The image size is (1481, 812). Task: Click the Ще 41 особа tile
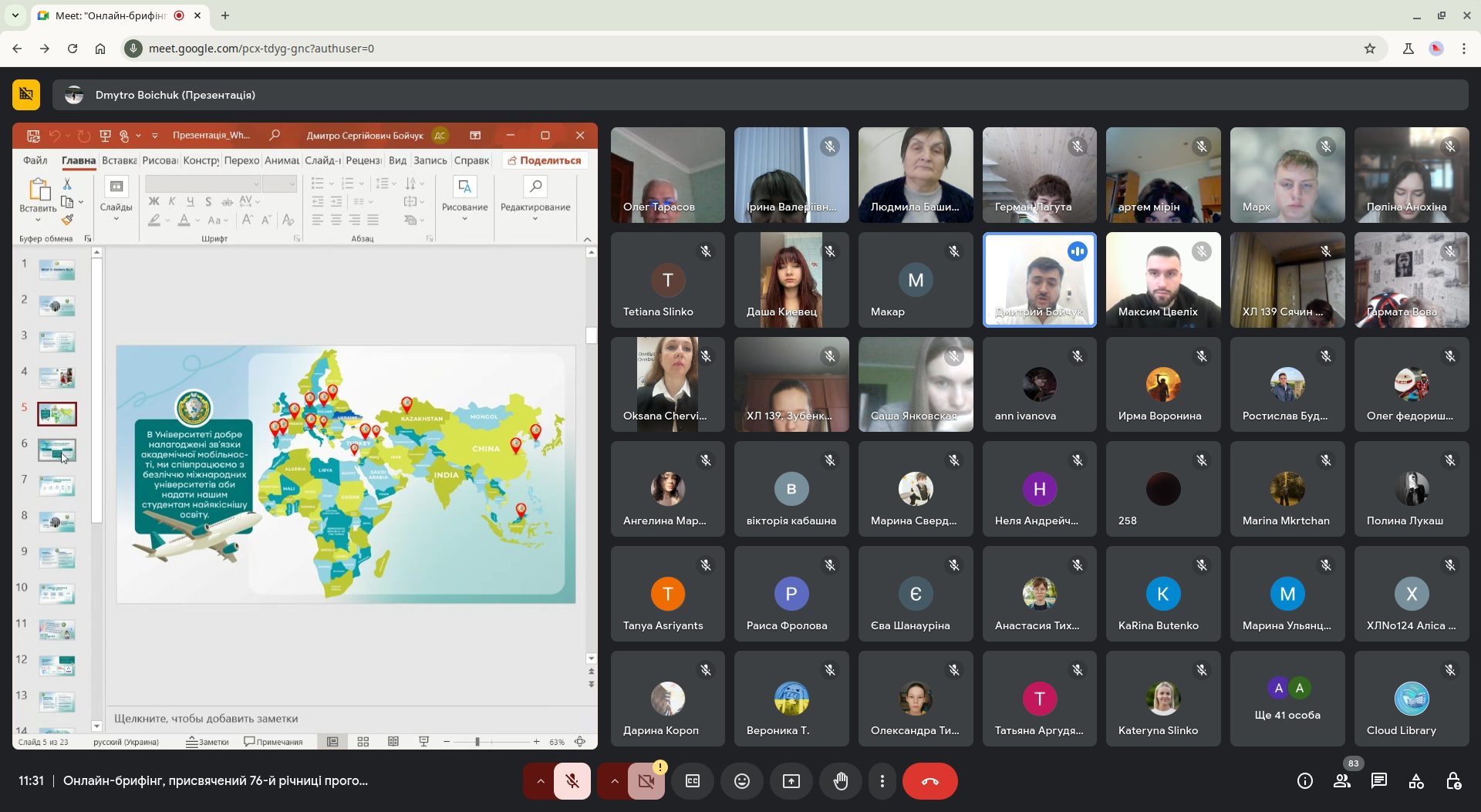pos(1287,699)
